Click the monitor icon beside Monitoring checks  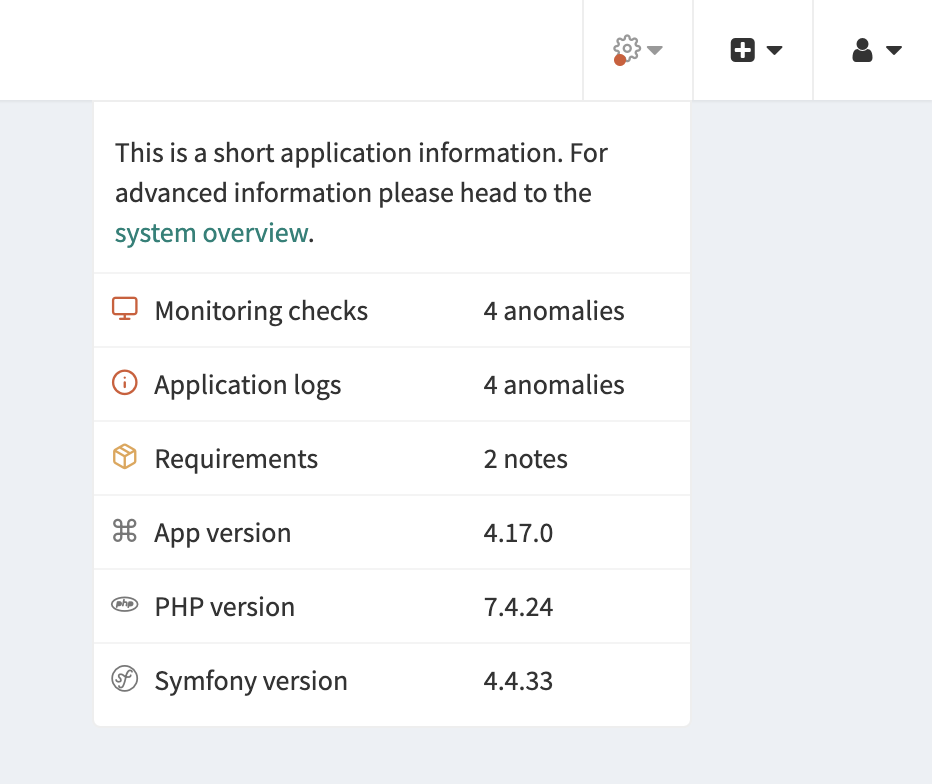124,309
